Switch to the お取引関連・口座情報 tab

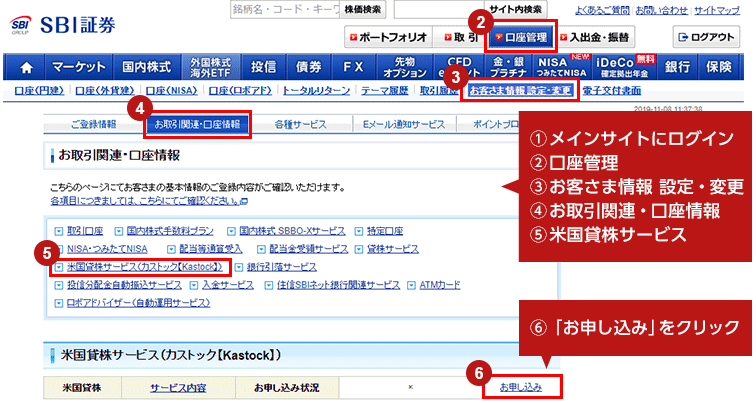tap(197, 124)
